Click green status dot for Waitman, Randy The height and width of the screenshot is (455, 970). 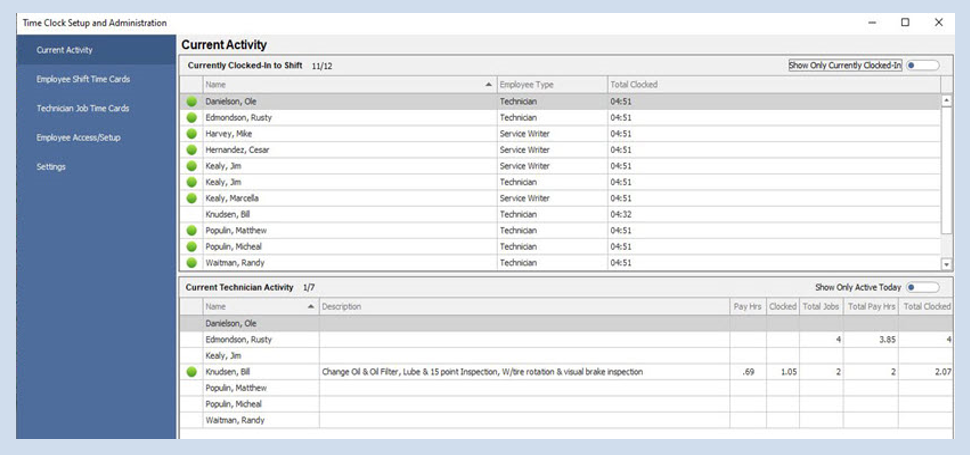[x=191, y=263]
